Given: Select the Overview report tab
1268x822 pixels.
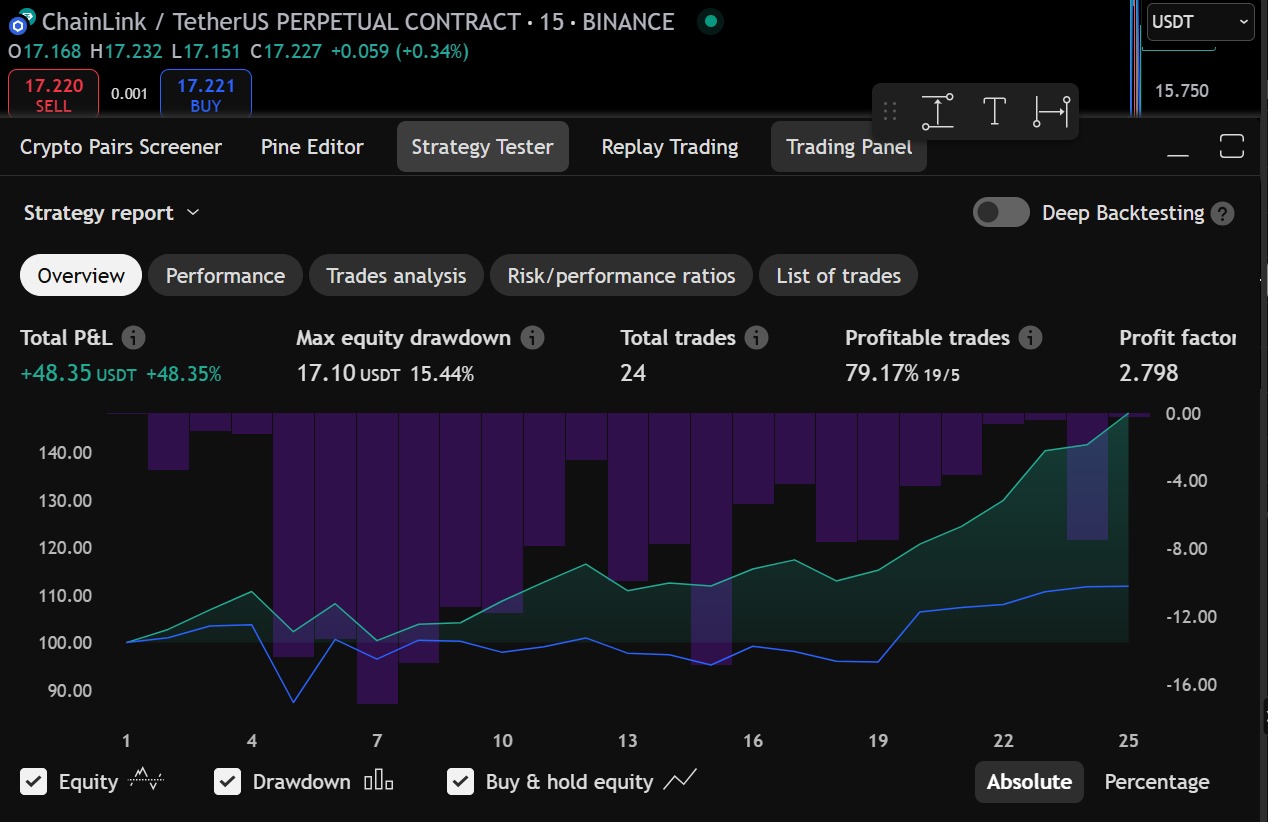Looking at the screenshot, I should tap(81, 275).
